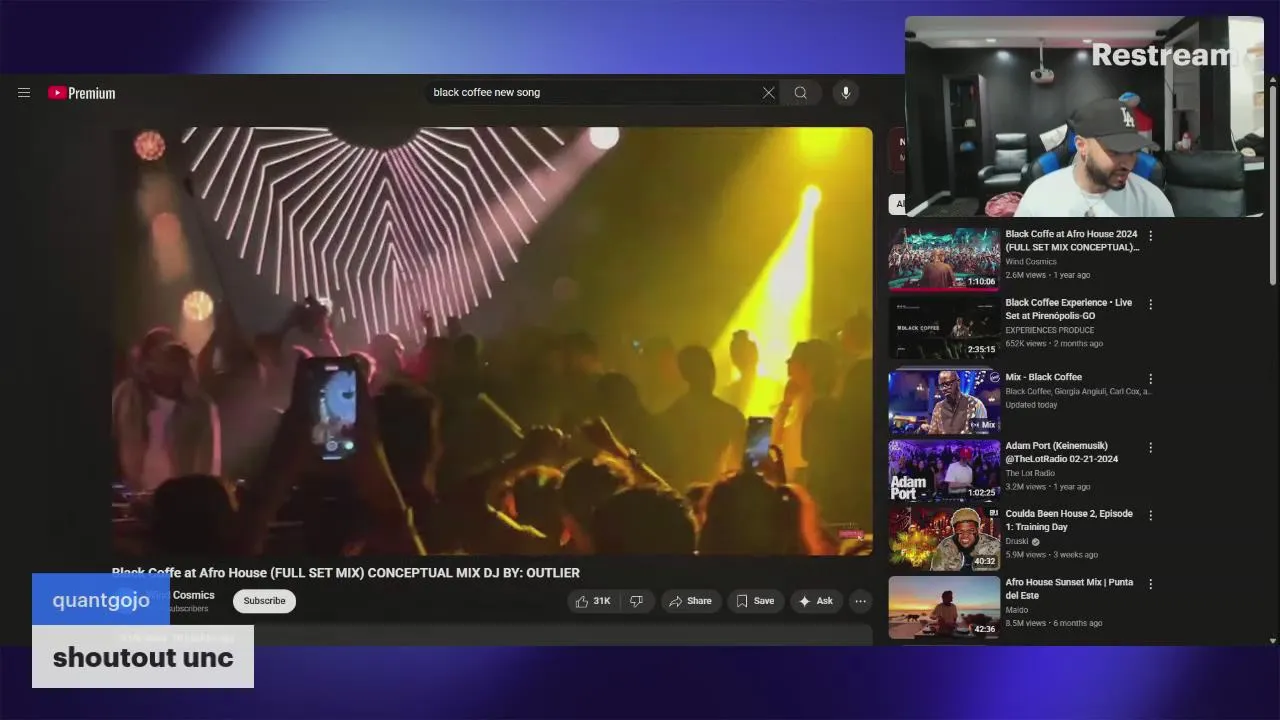Open Black Coffee Experience Pirenópolis thumbnail
This screenshot has width=1280, height=720.
click(x=944, y=327)
